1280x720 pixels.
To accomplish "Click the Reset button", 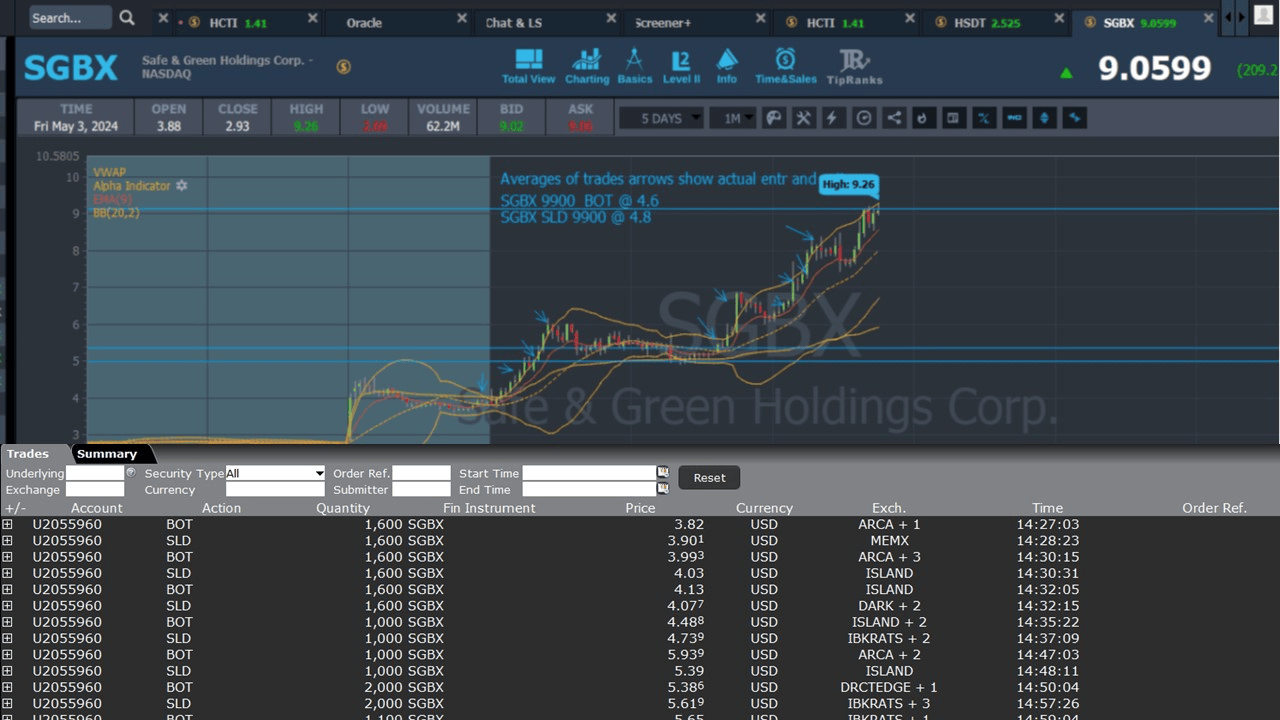I will pos(710,478).
